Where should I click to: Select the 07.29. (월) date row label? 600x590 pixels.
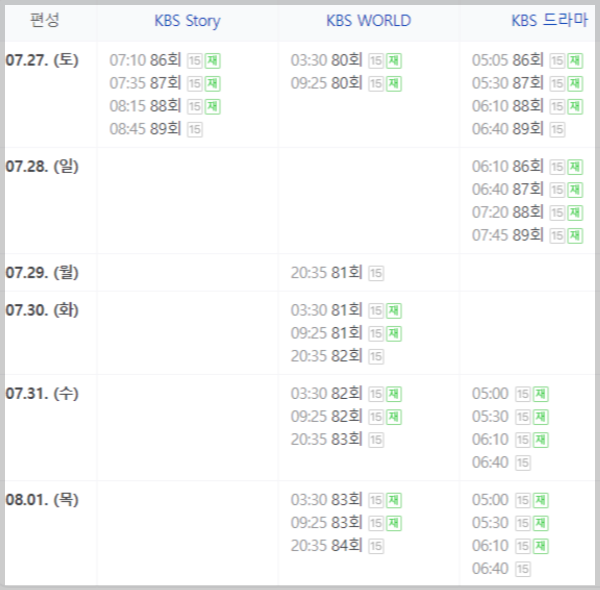coord(42,272)
